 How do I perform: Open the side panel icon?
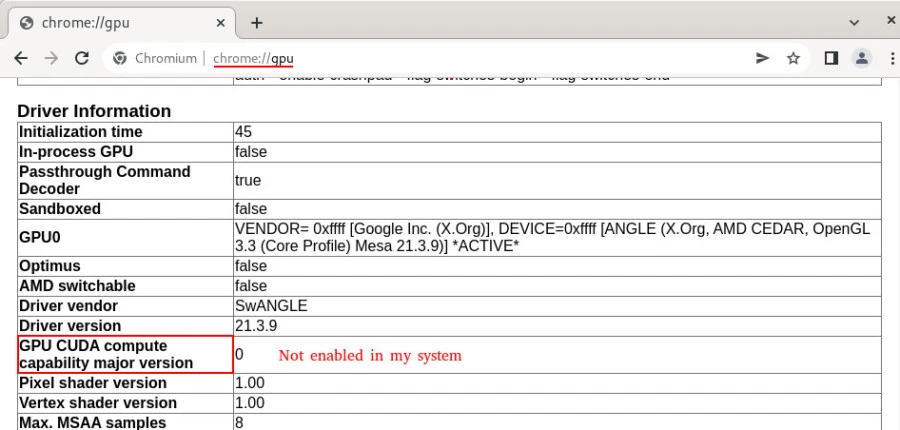830,58
